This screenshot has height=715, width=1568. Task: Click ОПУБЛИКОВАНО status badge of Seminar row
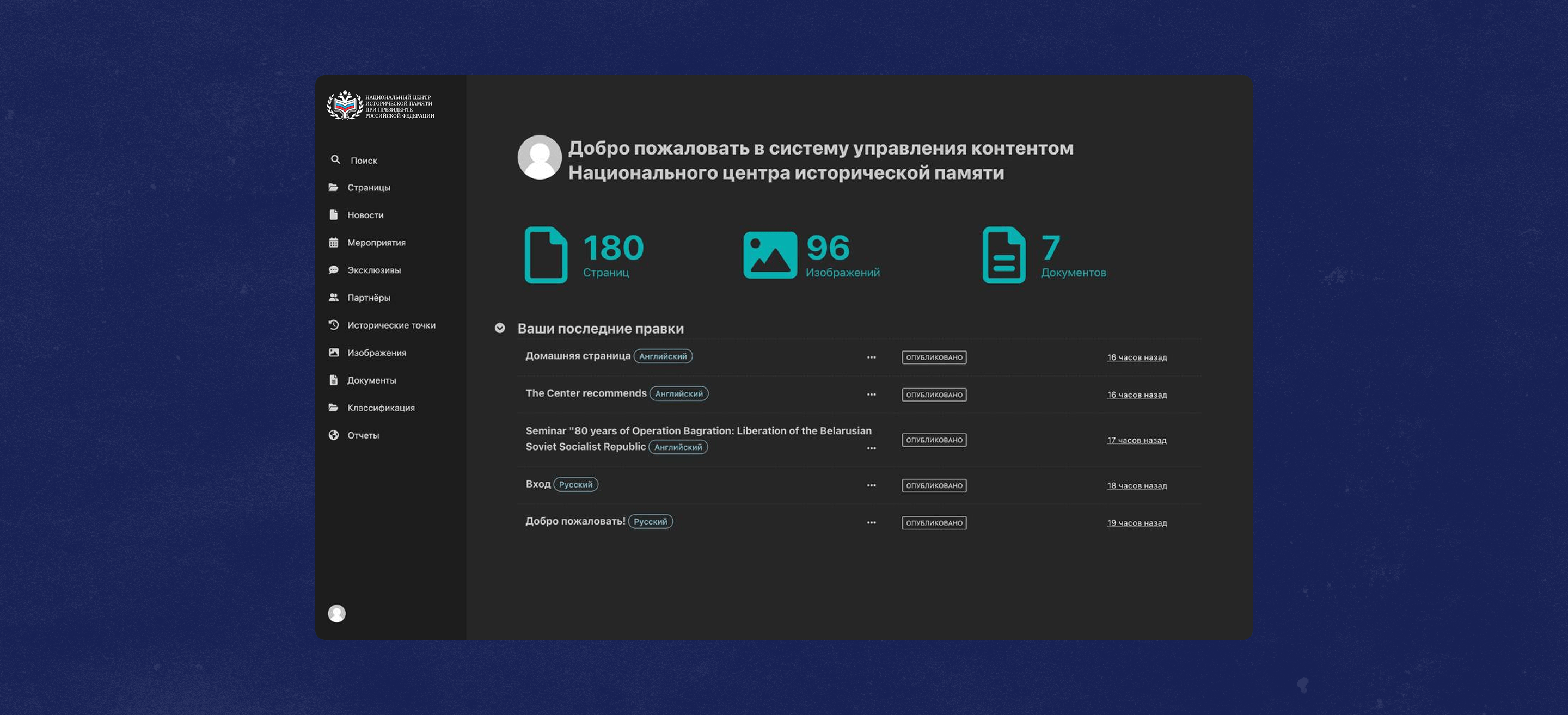tap(934, 440)
